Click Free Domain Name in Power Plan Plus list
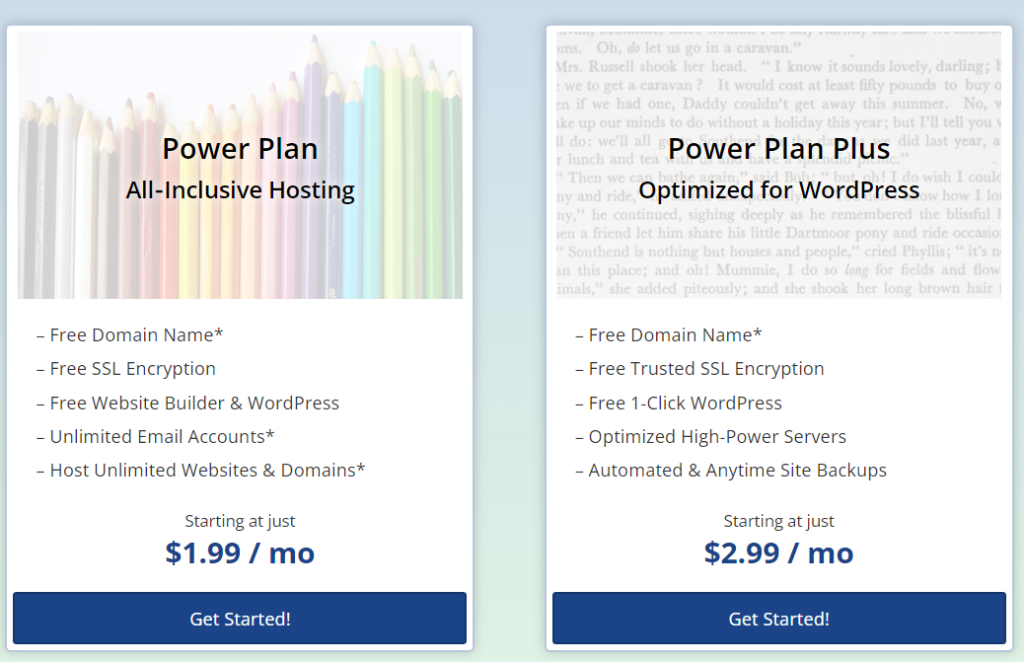1024x662 pixels. (675, 335)
